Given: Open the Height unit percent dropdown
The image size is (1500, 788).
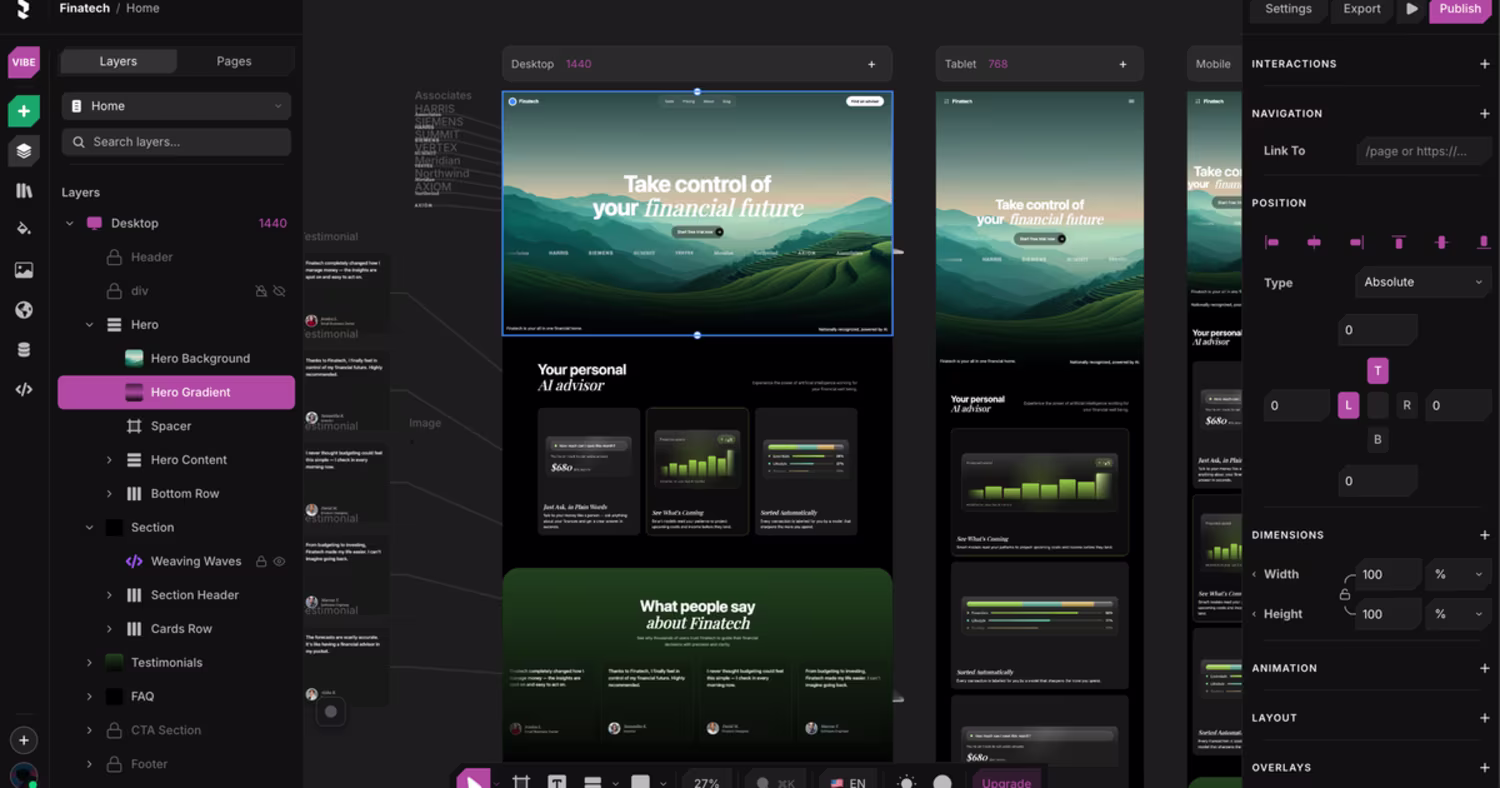Looking at the screenshot, I should tap(1459, 614).
